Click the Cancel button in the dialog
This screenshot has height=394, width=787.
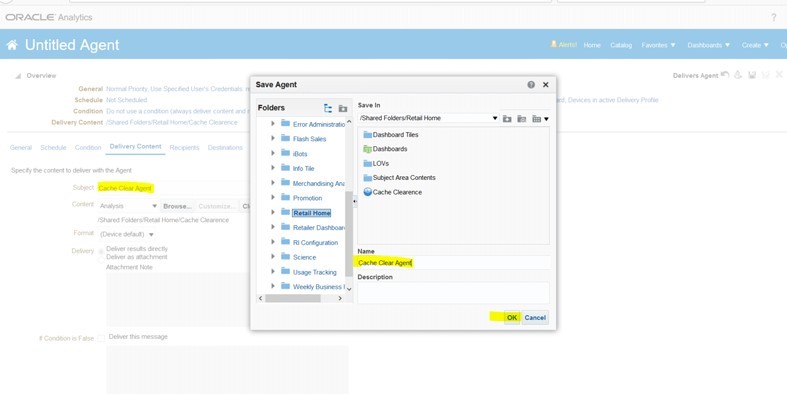(535, 317)
